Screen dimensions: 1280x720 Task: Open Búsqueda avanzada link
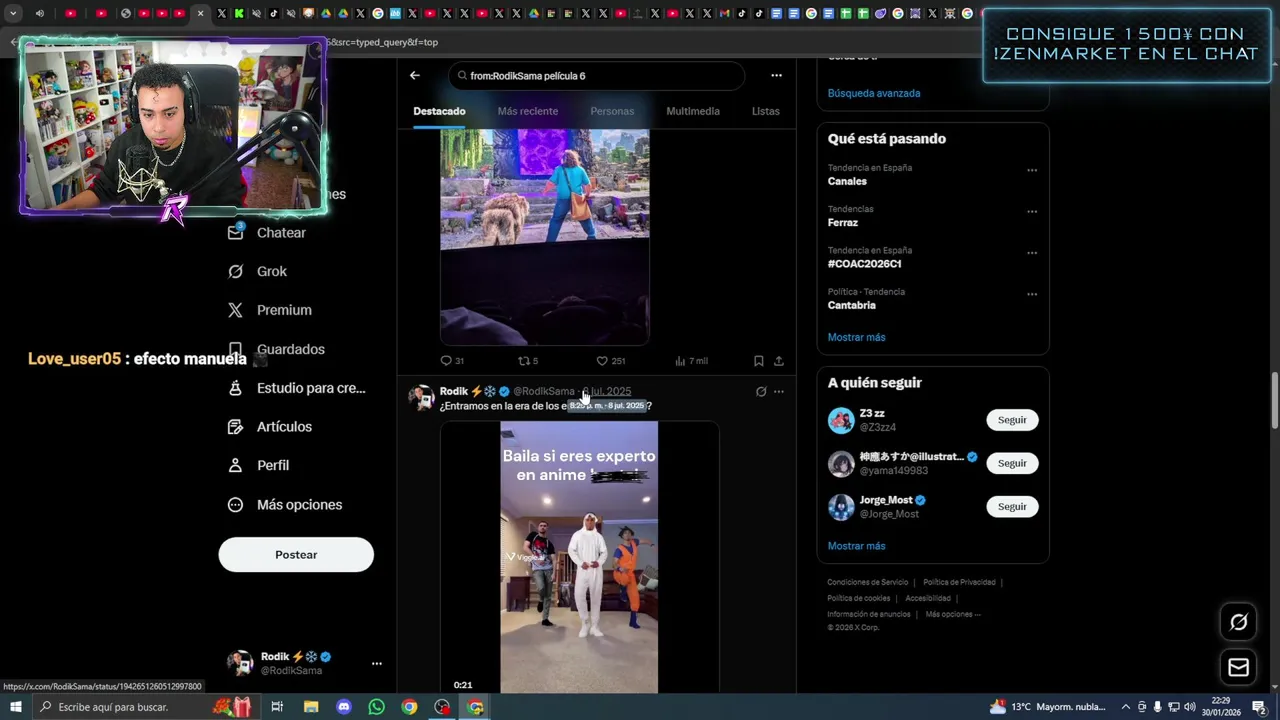[x=874, y=93]
